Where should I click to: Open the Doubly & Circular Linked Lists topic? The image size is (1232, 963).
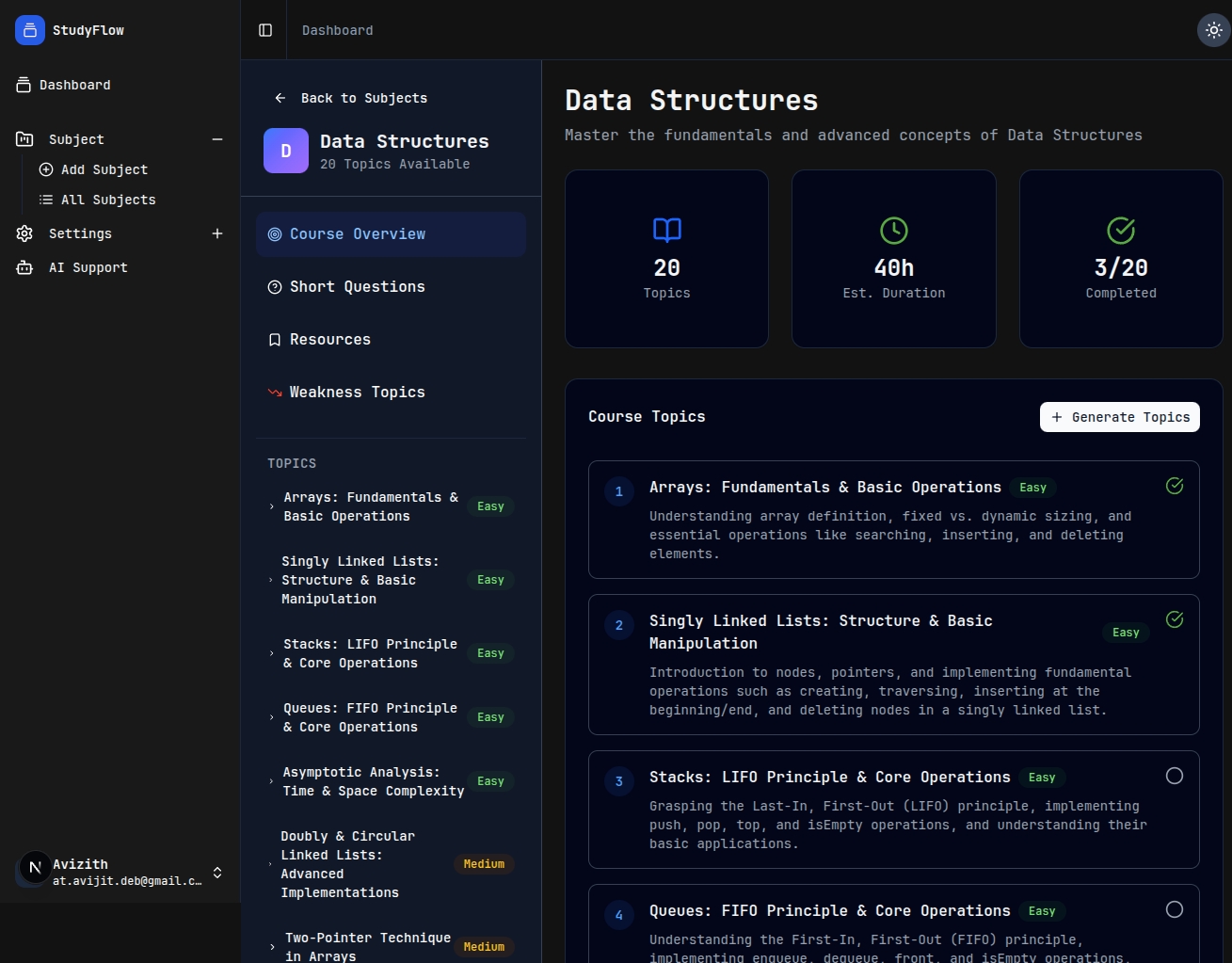pos(391,864)
